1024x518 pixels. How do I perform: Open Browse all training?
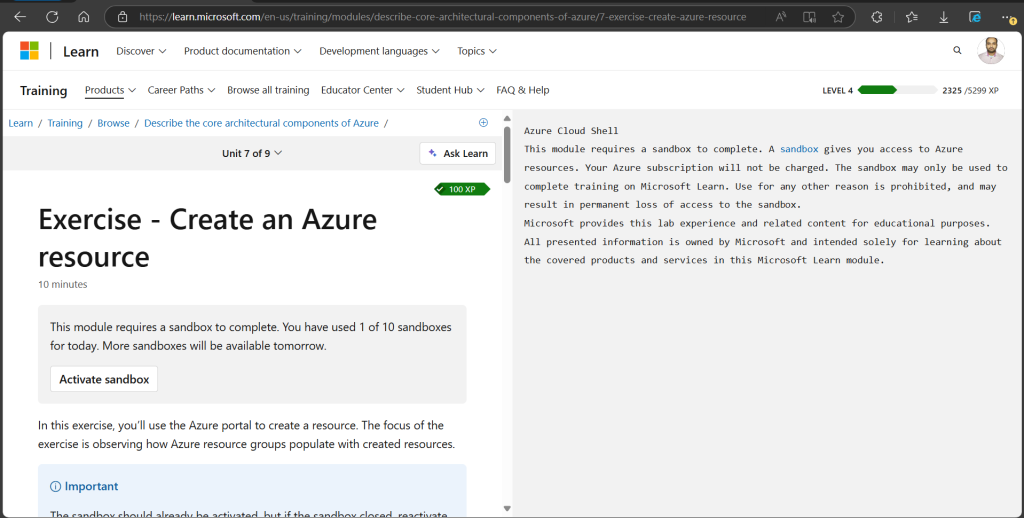(268, 90)
